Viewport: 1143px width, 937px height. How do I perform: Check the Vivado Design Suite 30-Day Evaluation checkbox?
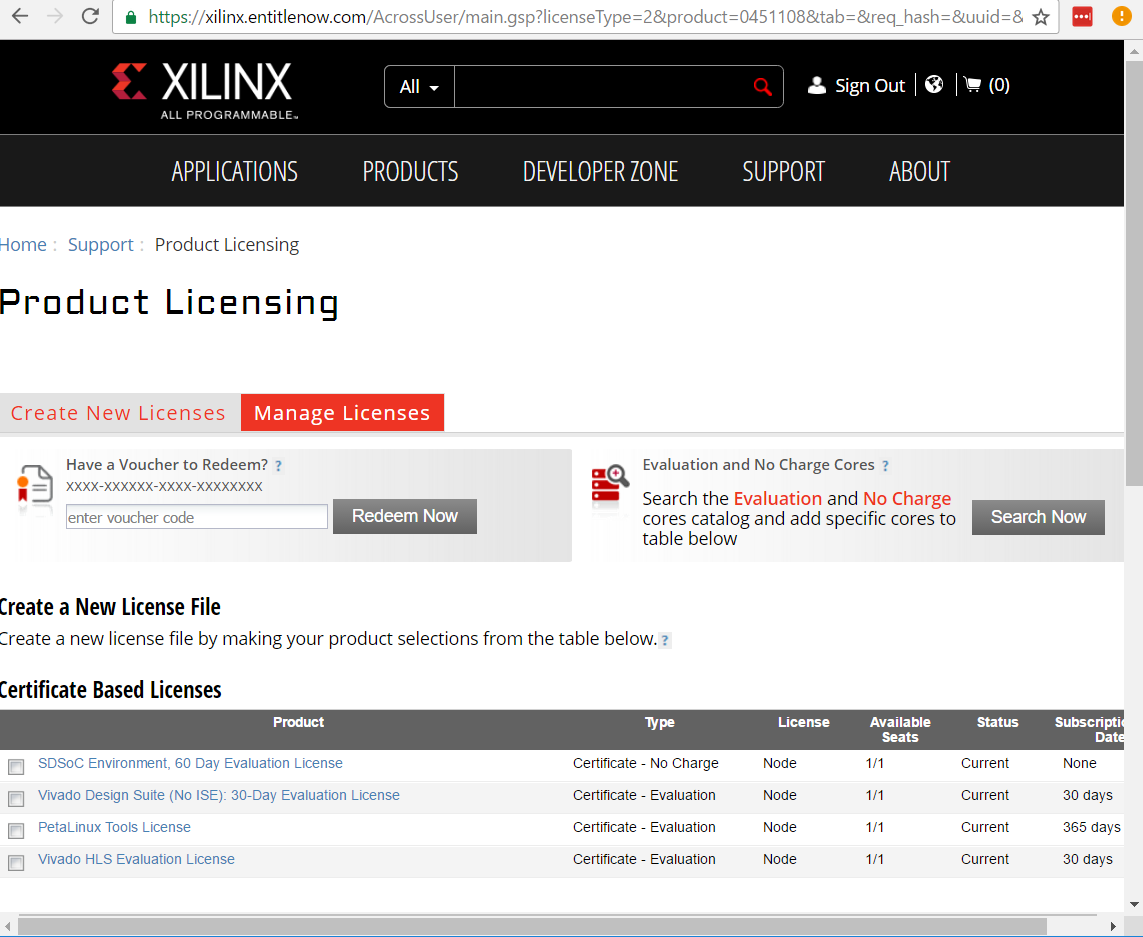(x=16, y=798)
